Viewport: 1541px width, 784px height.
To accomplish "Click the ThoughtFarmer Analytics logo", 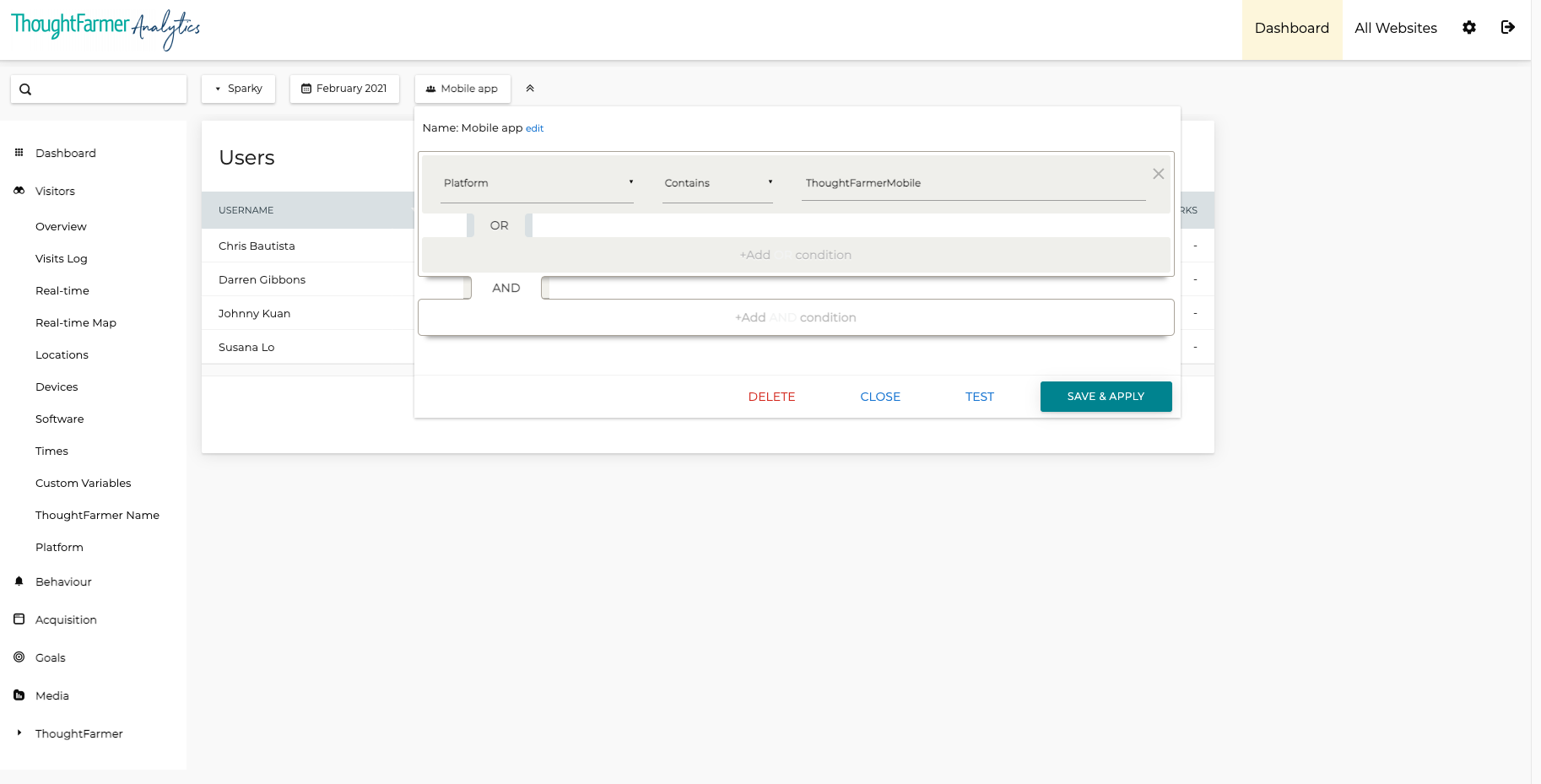I will click(x=105, y=29).
